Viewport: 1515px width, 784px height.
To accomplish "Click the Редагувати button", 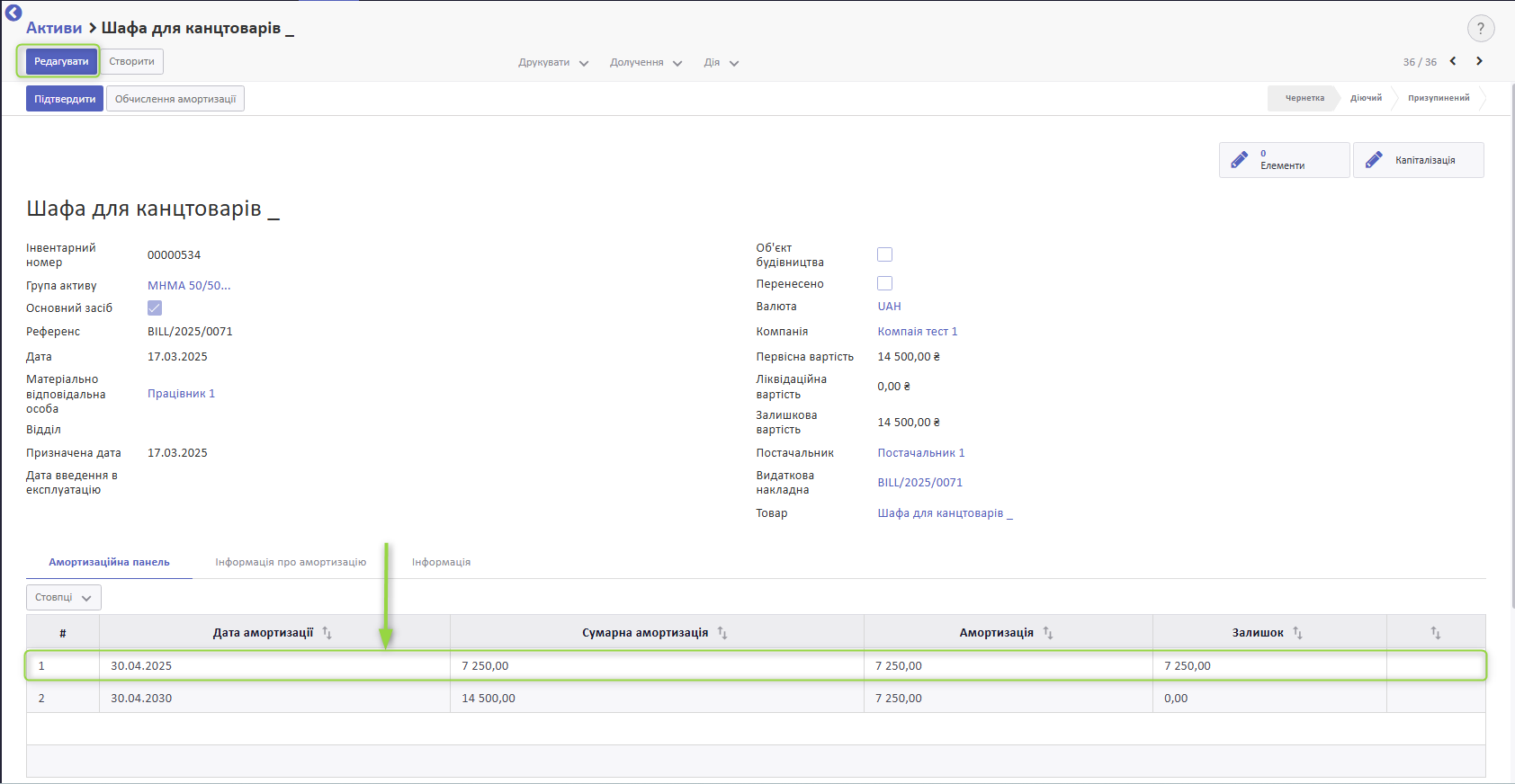I will tap(61, 61).
